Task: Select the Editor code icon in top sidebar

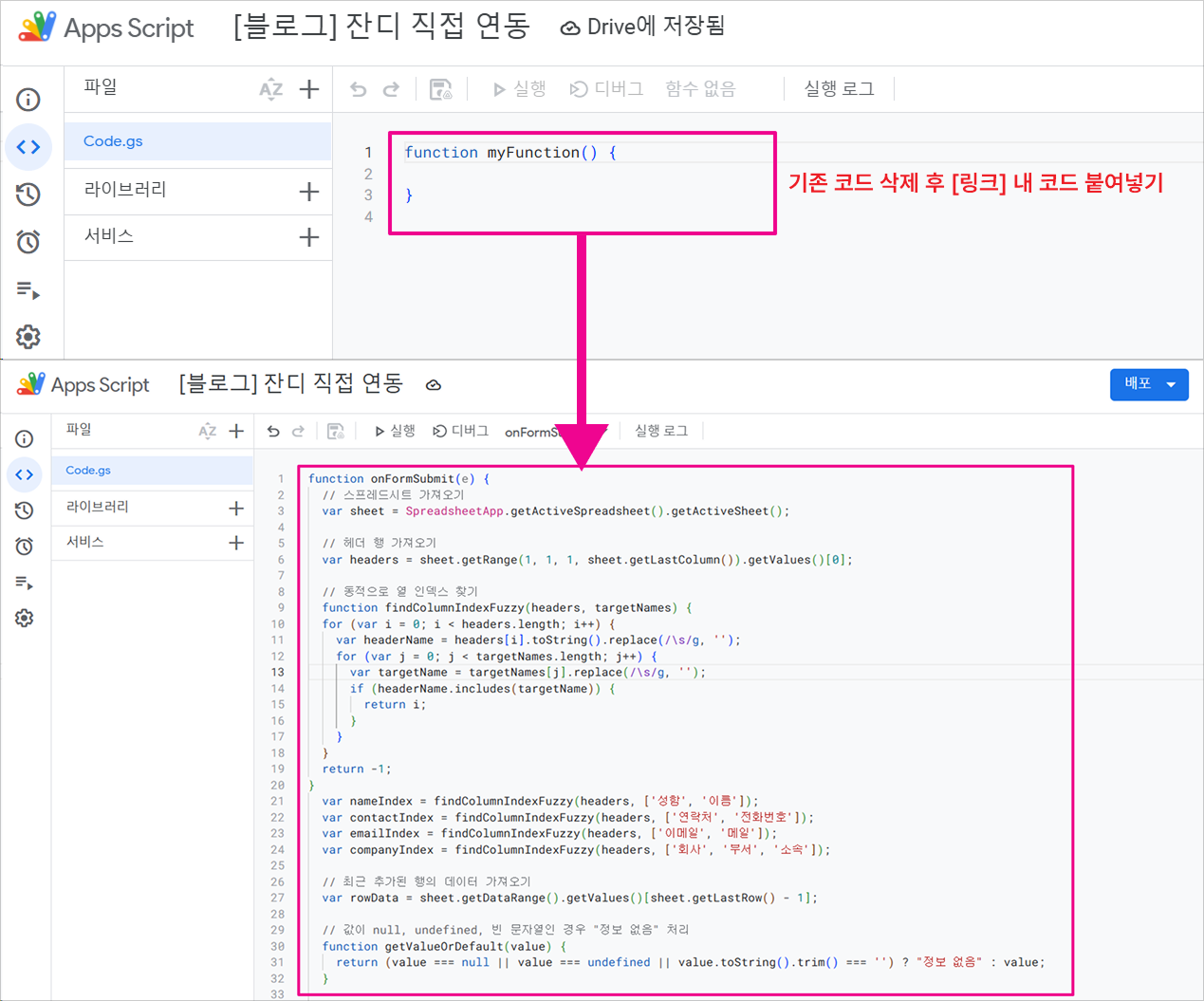Action: [28, 147]
